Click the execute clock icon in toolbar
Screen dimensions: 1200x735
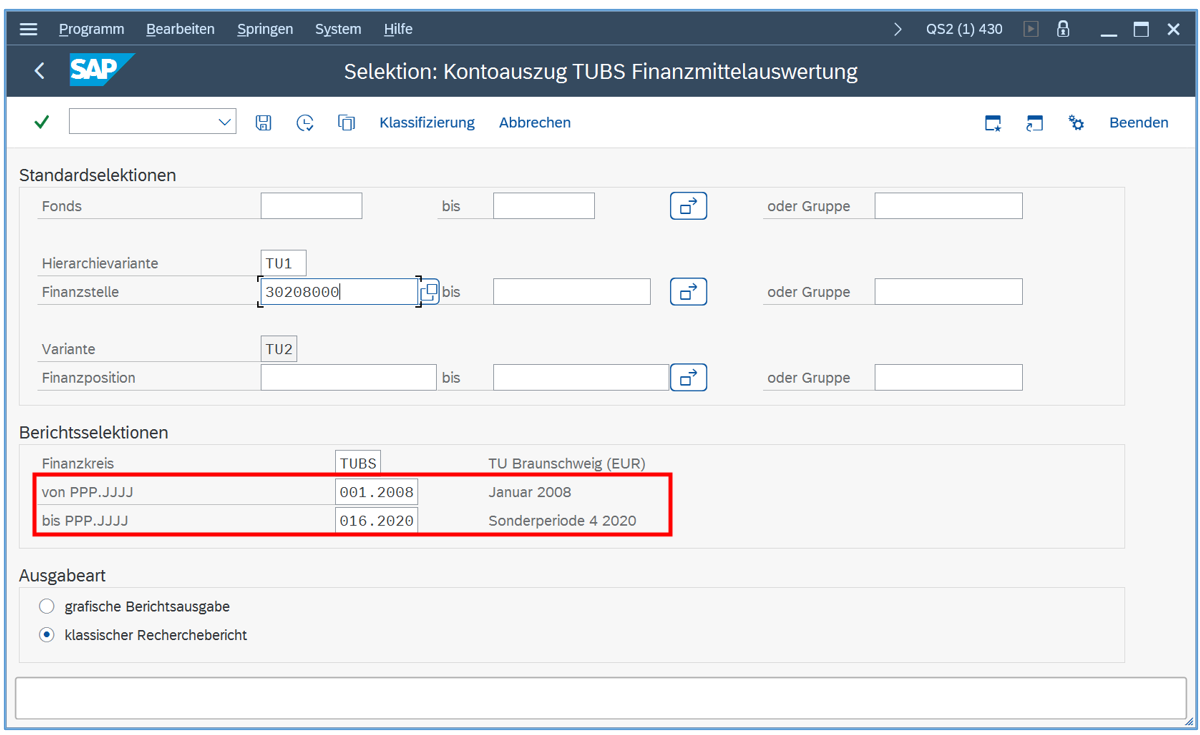coord(305,122)
